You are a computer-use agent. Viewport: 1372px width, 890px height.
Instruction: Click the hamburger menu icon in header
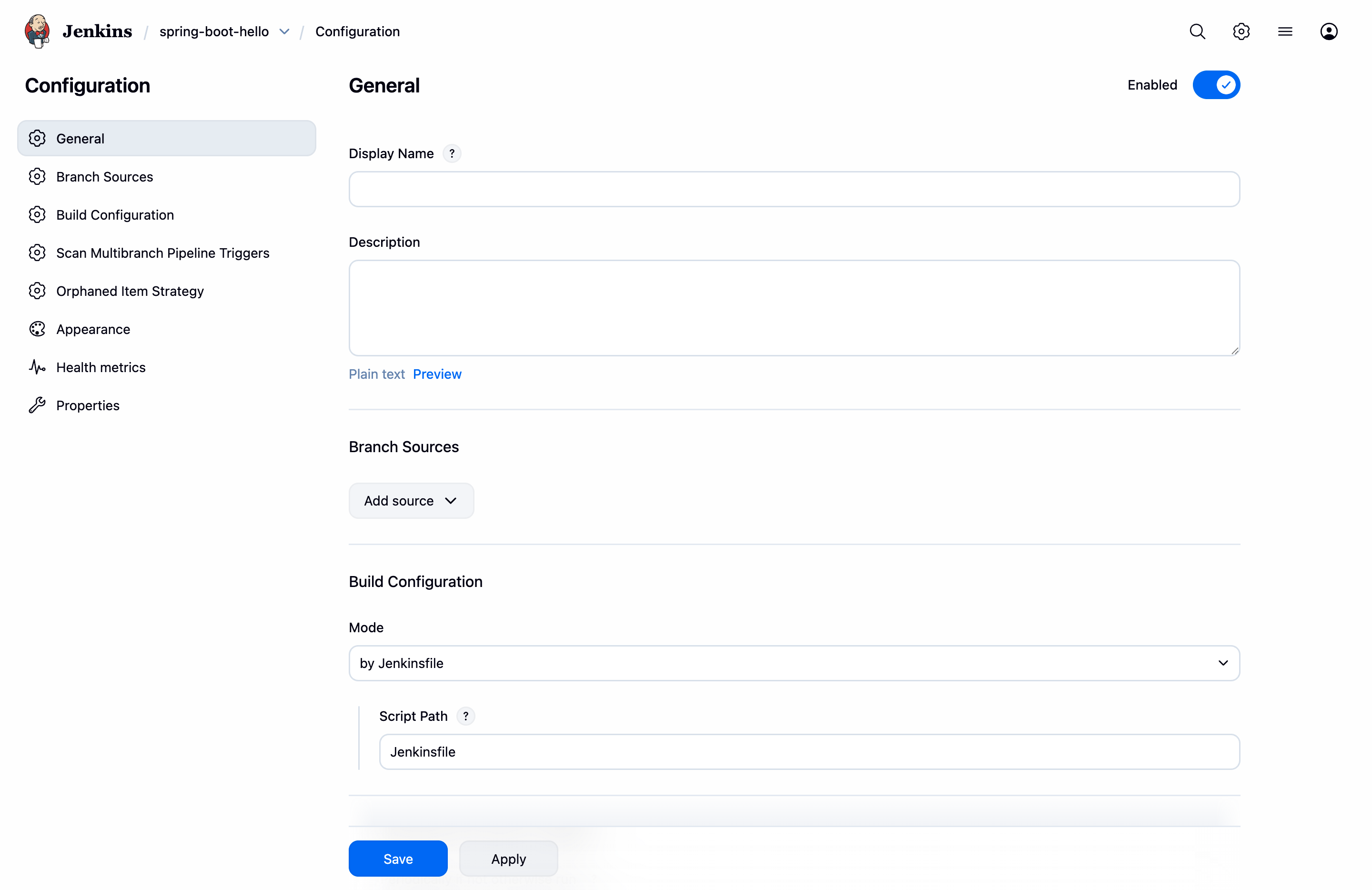1285,31
